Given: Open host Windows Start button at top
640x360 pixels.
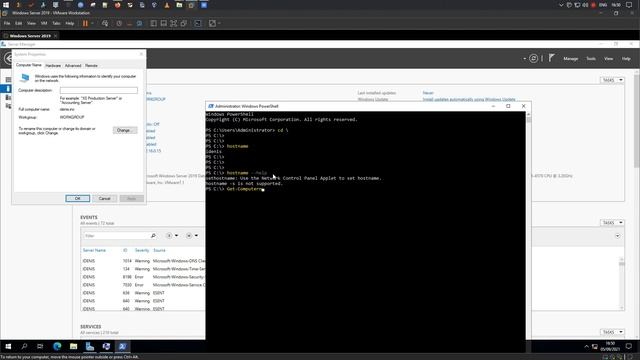Looking at the screenshot, I should (x=6, y=5).
